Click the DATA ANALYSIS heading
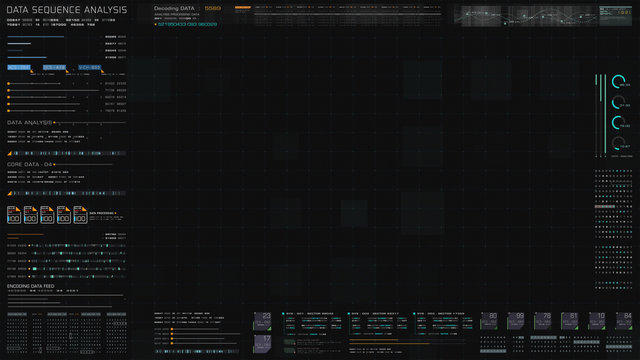The width and height of the screenshot is (640, 360). [x=29, y=122]
